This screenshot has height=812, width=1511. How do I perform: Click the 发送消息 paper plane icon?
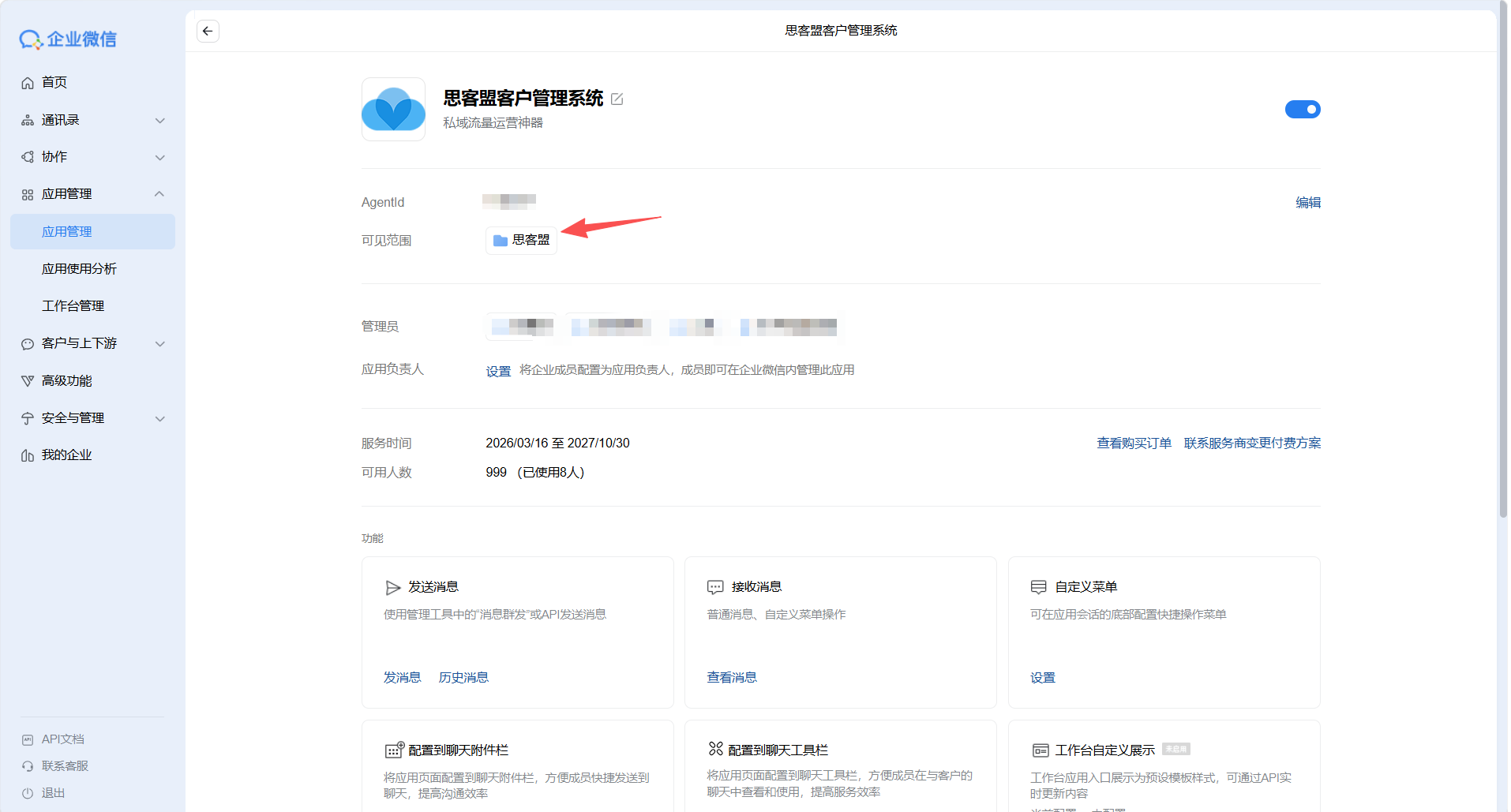point(393,587)
